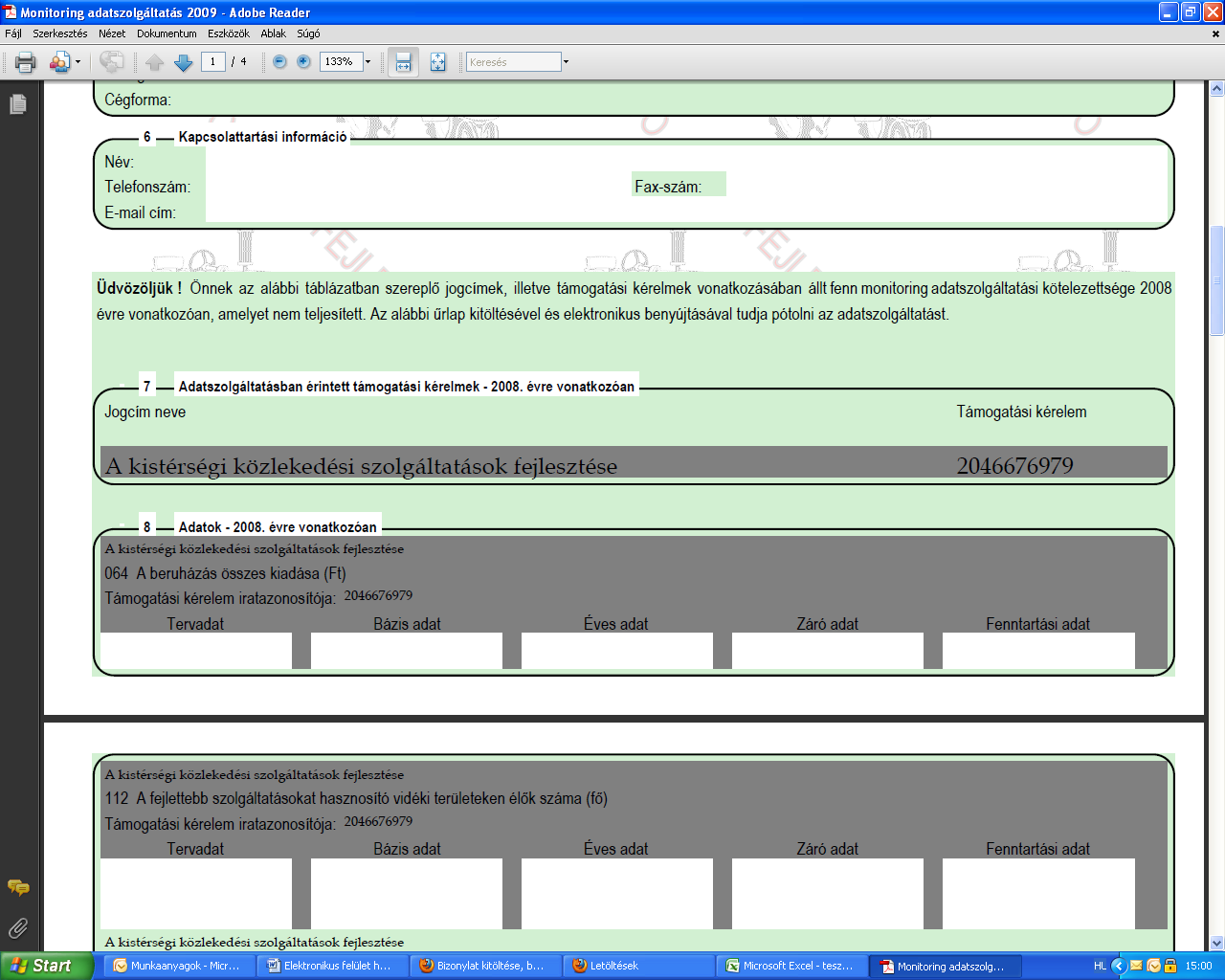Open the Keresés search options dropdown

[x=566, y=62]
